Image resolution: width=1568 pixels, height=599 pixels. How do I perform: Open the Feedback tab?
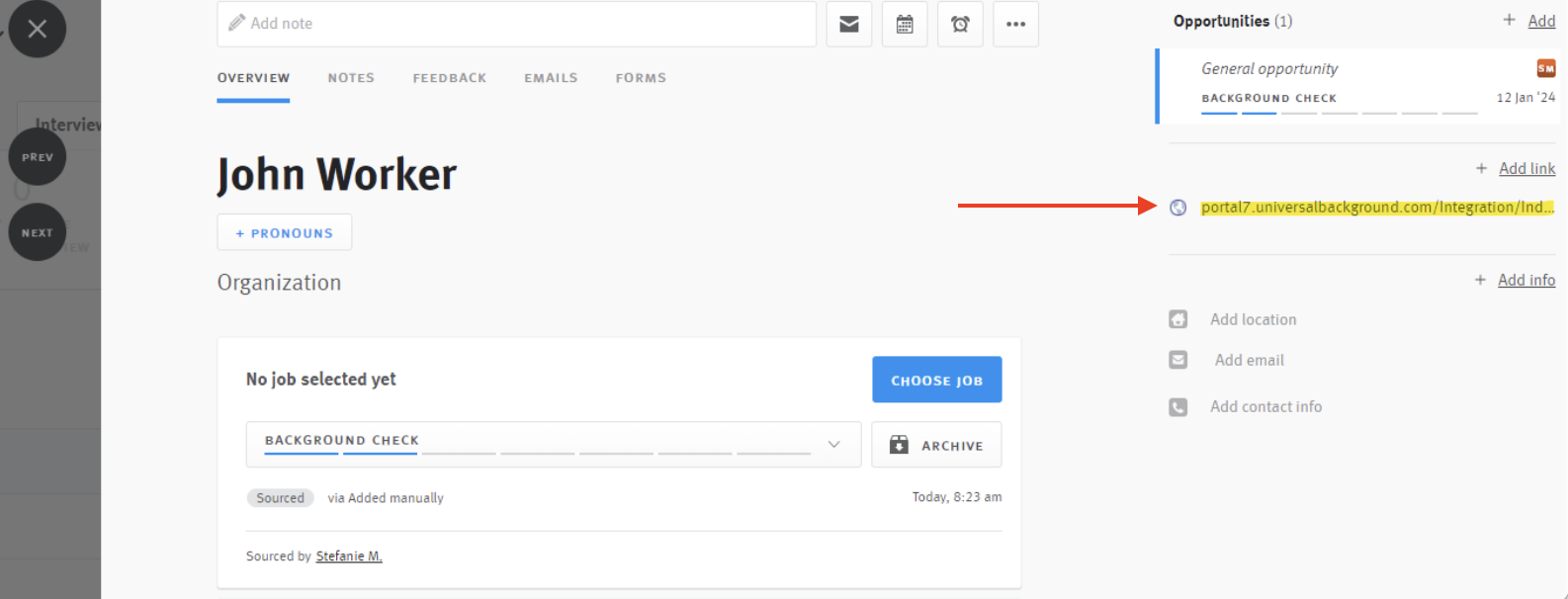click(449, 78)
